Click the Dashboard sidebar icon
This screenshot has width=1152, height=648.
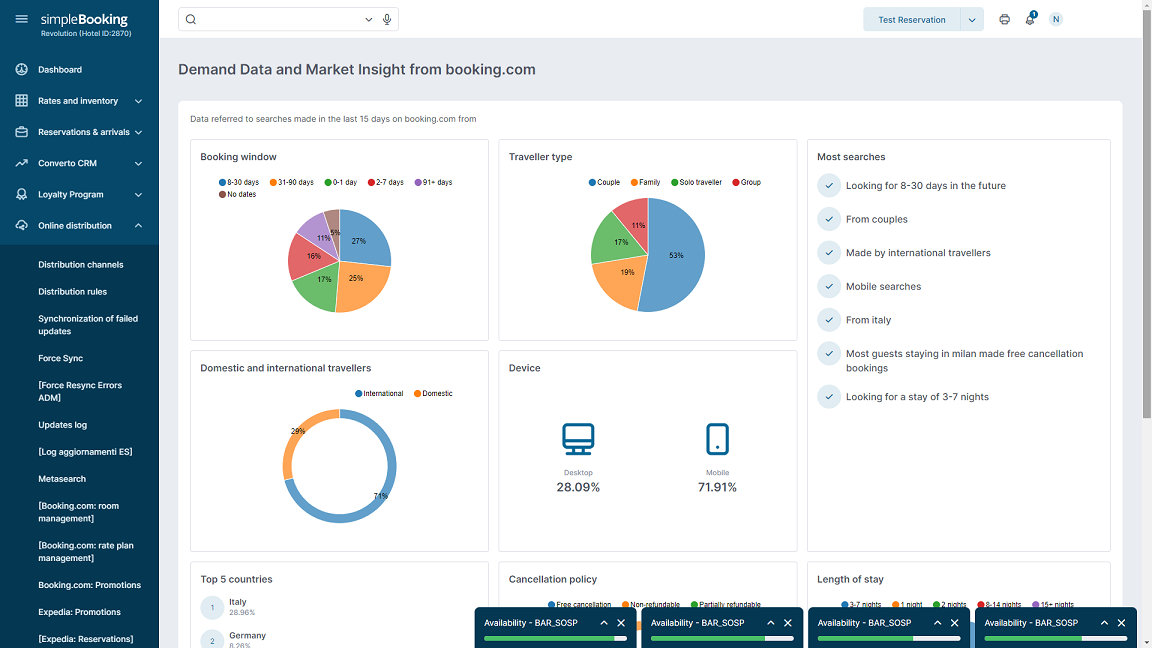click(21, 70)
